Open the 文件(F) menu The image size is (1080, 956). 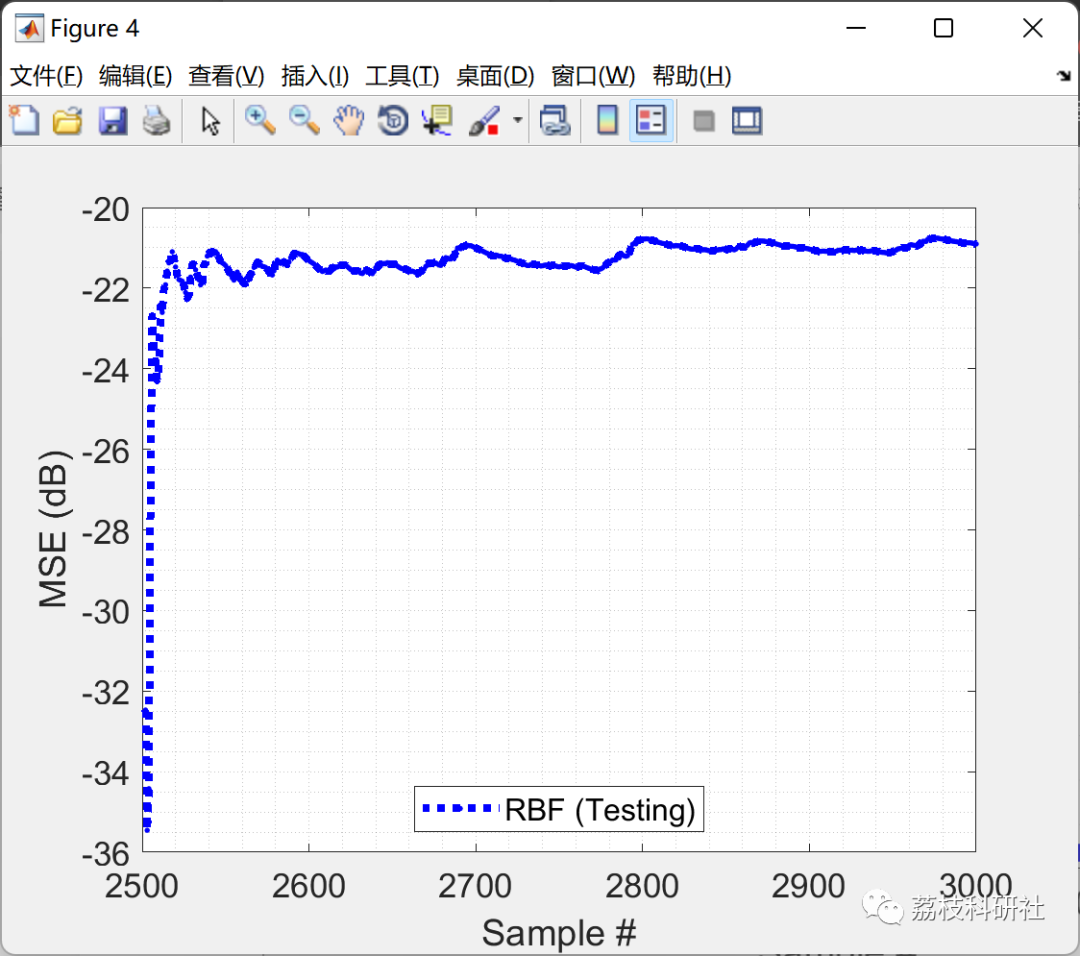tap(46, 76)
